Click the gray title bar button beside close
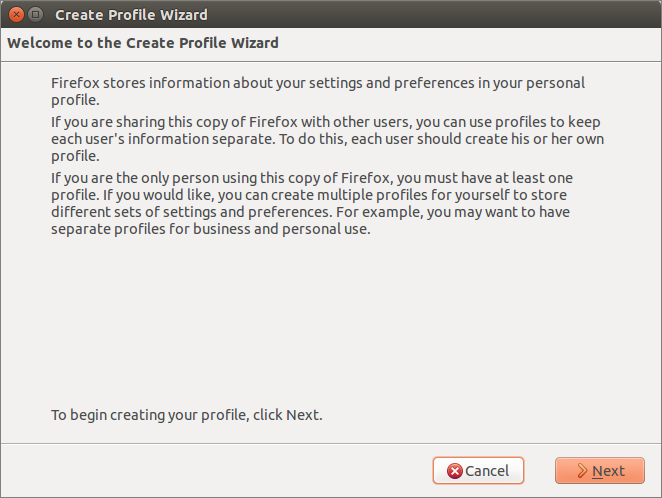 pos(35,15)
